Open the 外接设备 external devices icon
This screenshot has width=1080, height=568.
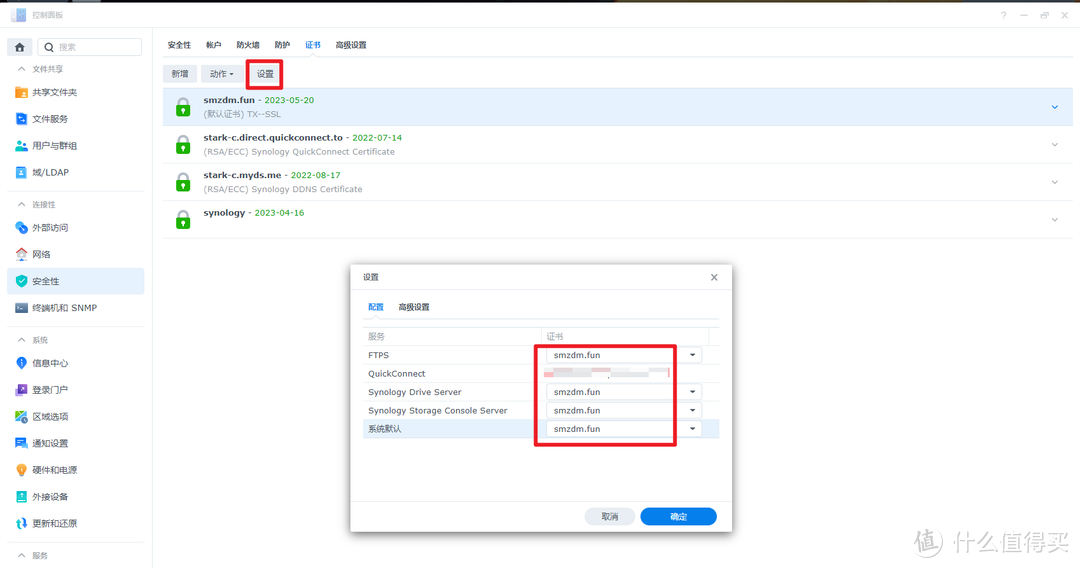[x=21, y=496]
